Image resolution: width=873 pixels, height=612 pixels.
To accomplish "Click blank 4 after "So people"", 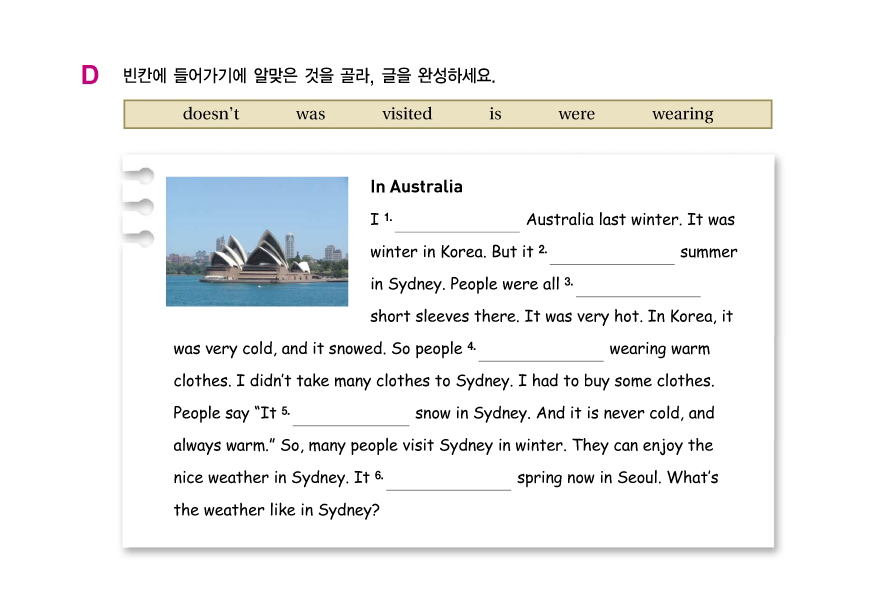I will (541, 351).
